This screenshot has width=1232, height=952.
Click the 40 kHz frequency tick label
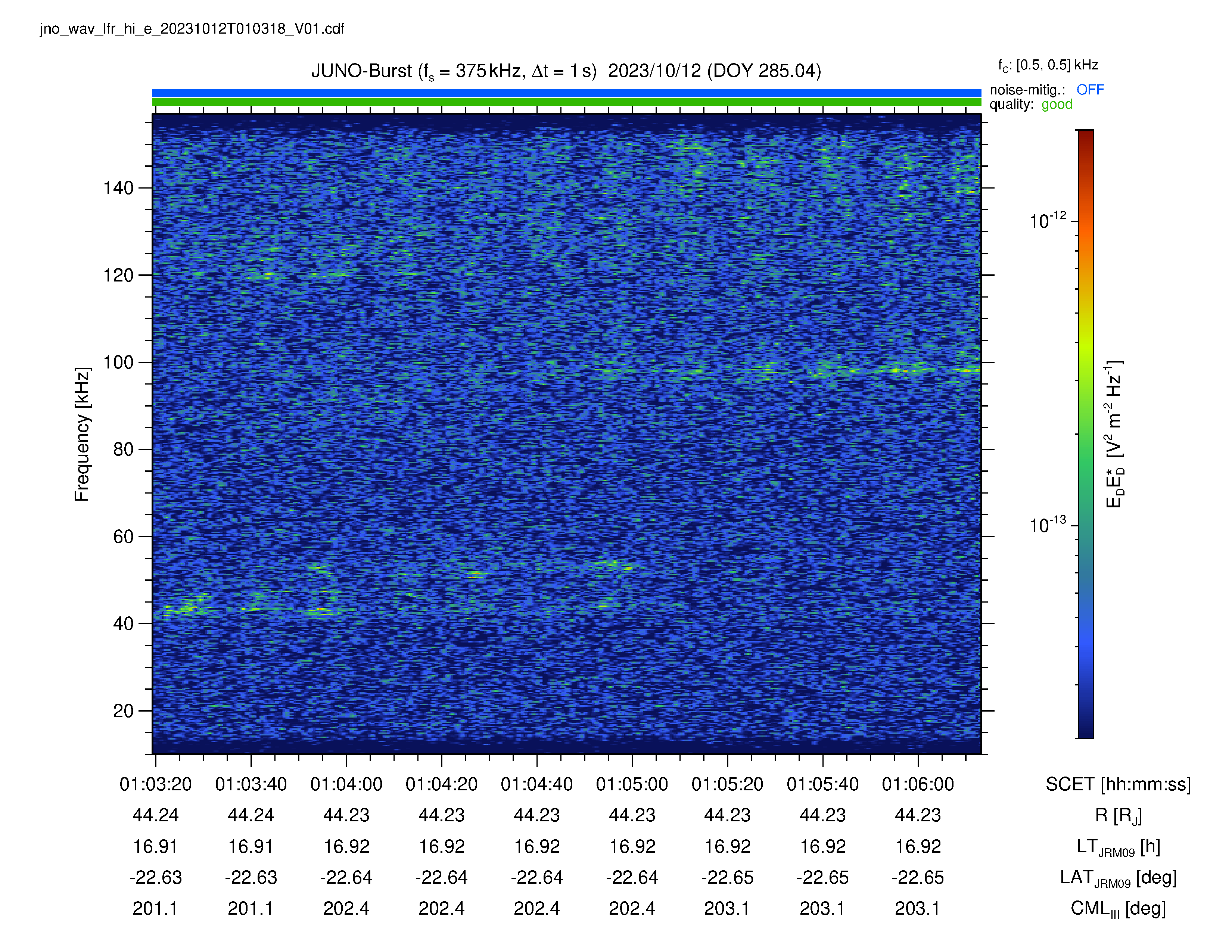[x=124, y=624]
